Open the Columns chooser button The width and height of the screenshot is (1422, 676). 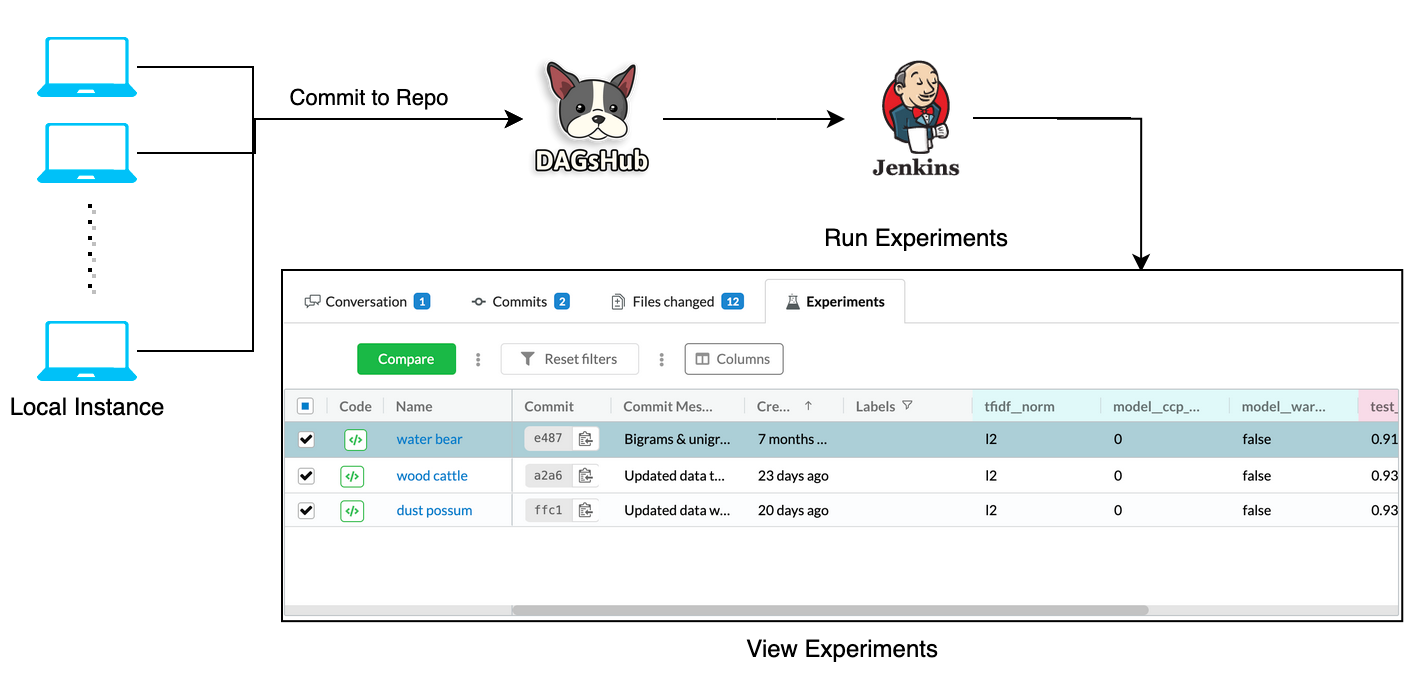tap(734, 359)
